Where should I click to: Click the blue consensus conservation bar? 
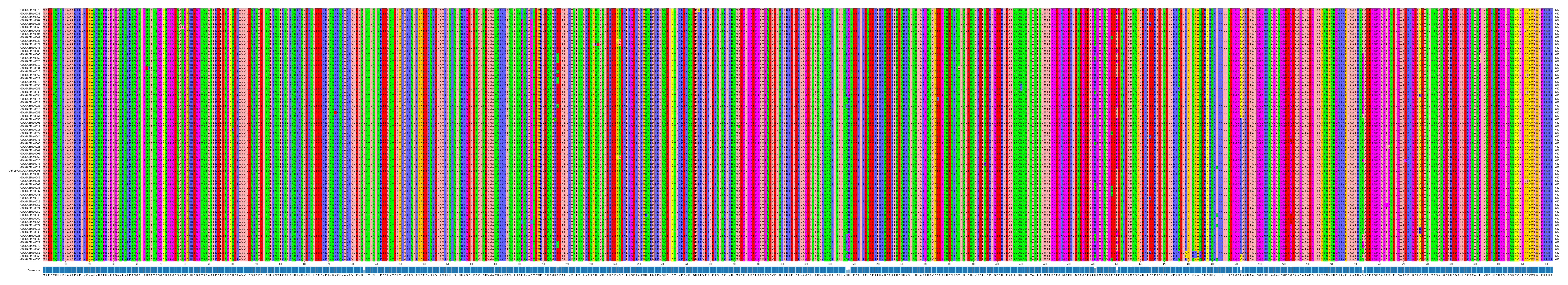point(798,270)
